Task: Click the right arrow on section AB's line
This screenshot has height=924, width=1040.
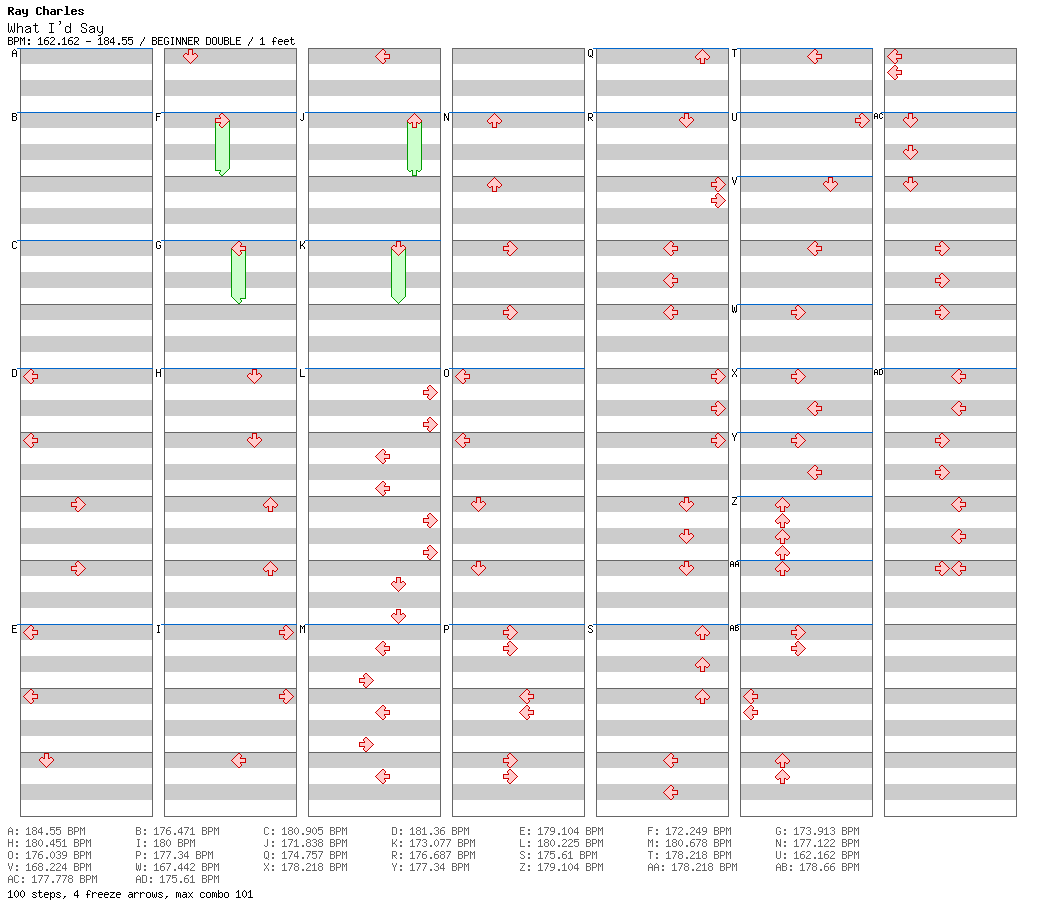Action: pos(799,633)
